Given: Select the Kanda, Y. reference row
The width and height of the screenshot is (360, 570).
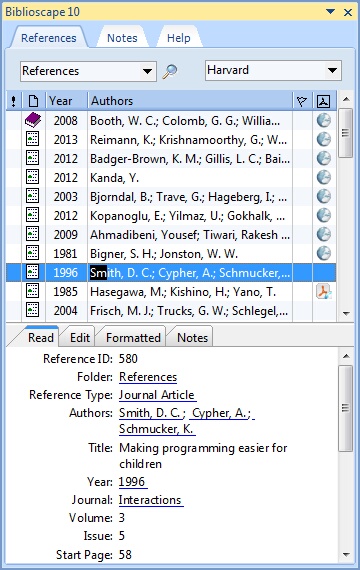Looking at the screenshot, I should point(171,177).
